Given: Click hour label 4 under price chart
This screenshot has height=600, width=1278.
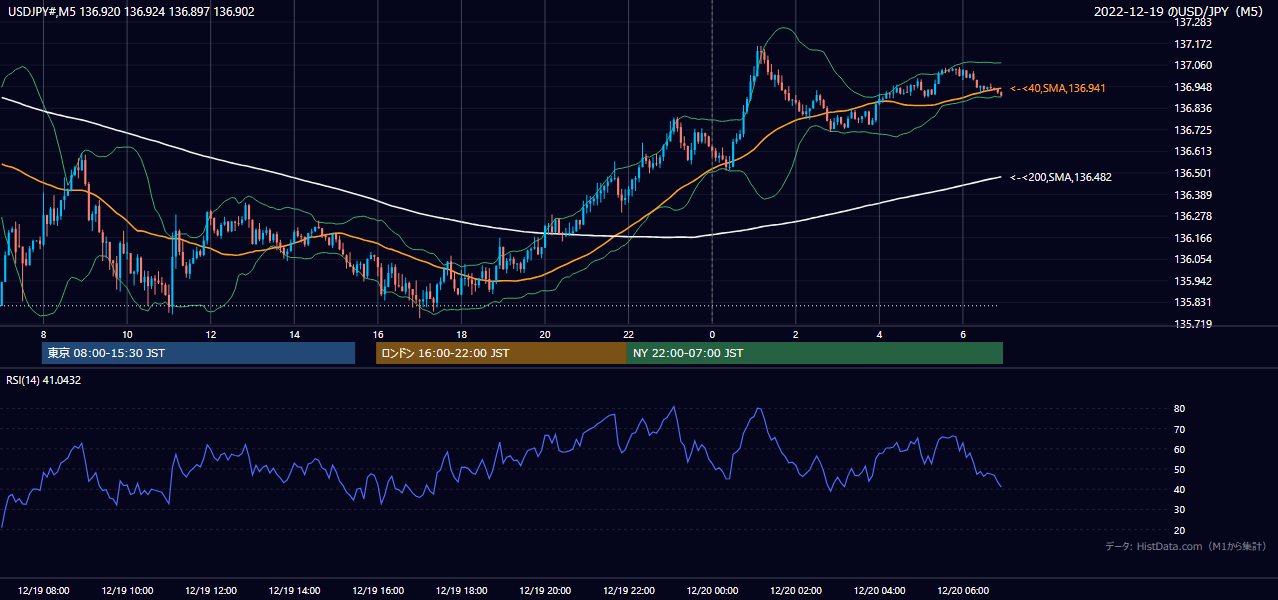Looking at the screenshot, I should [x=879, y=334].
